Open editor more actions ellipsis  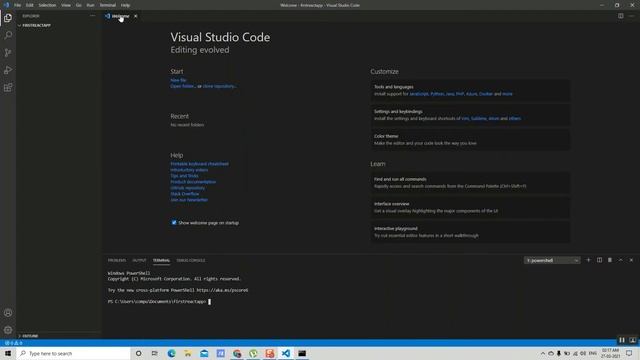[631, 16]
